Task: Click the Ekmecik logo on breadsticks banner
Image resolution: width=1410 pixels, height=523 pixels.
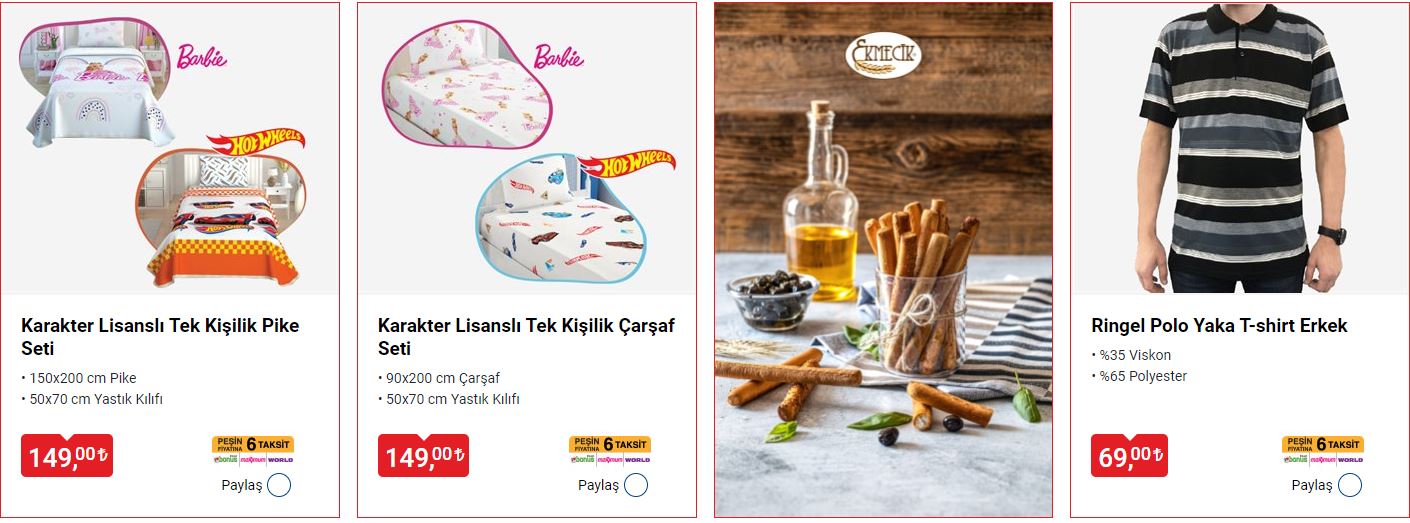Action: point(882,57)
